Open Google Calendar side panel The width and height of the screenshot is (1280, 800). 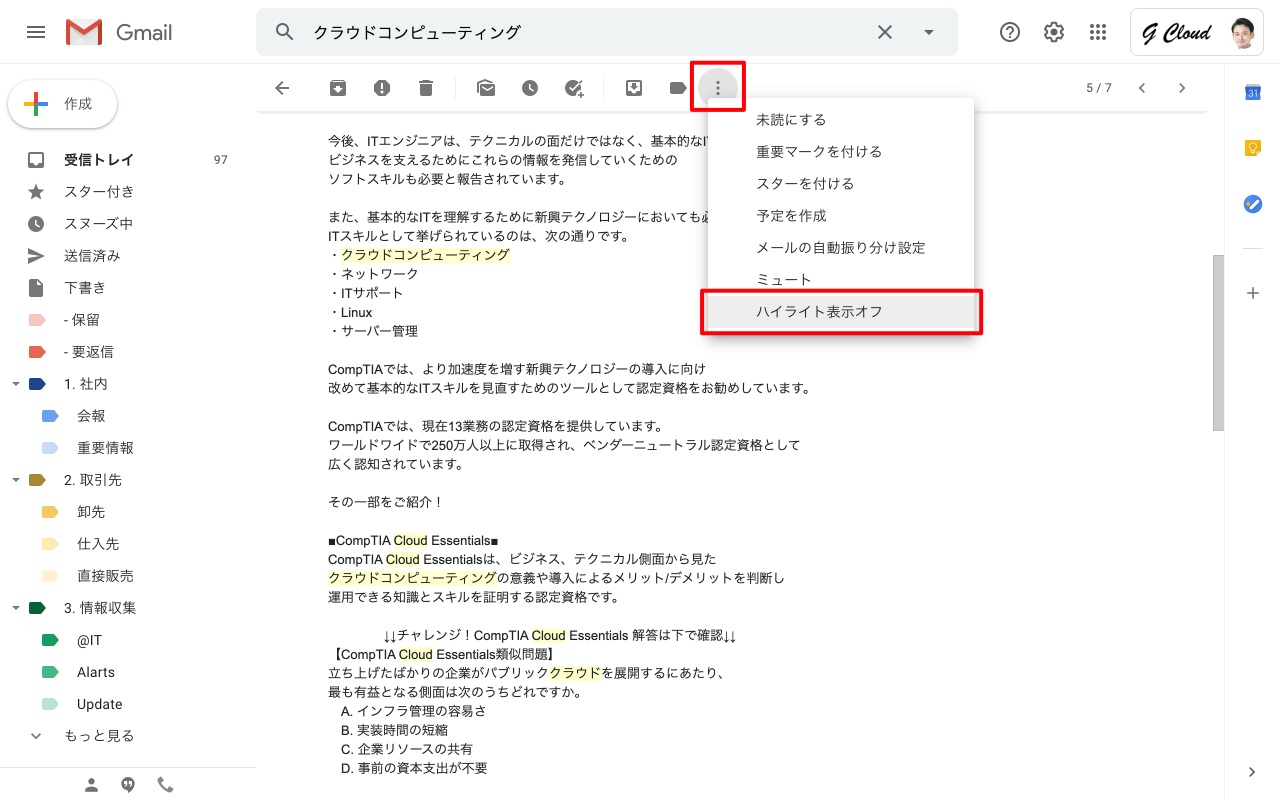[1252, 92]
